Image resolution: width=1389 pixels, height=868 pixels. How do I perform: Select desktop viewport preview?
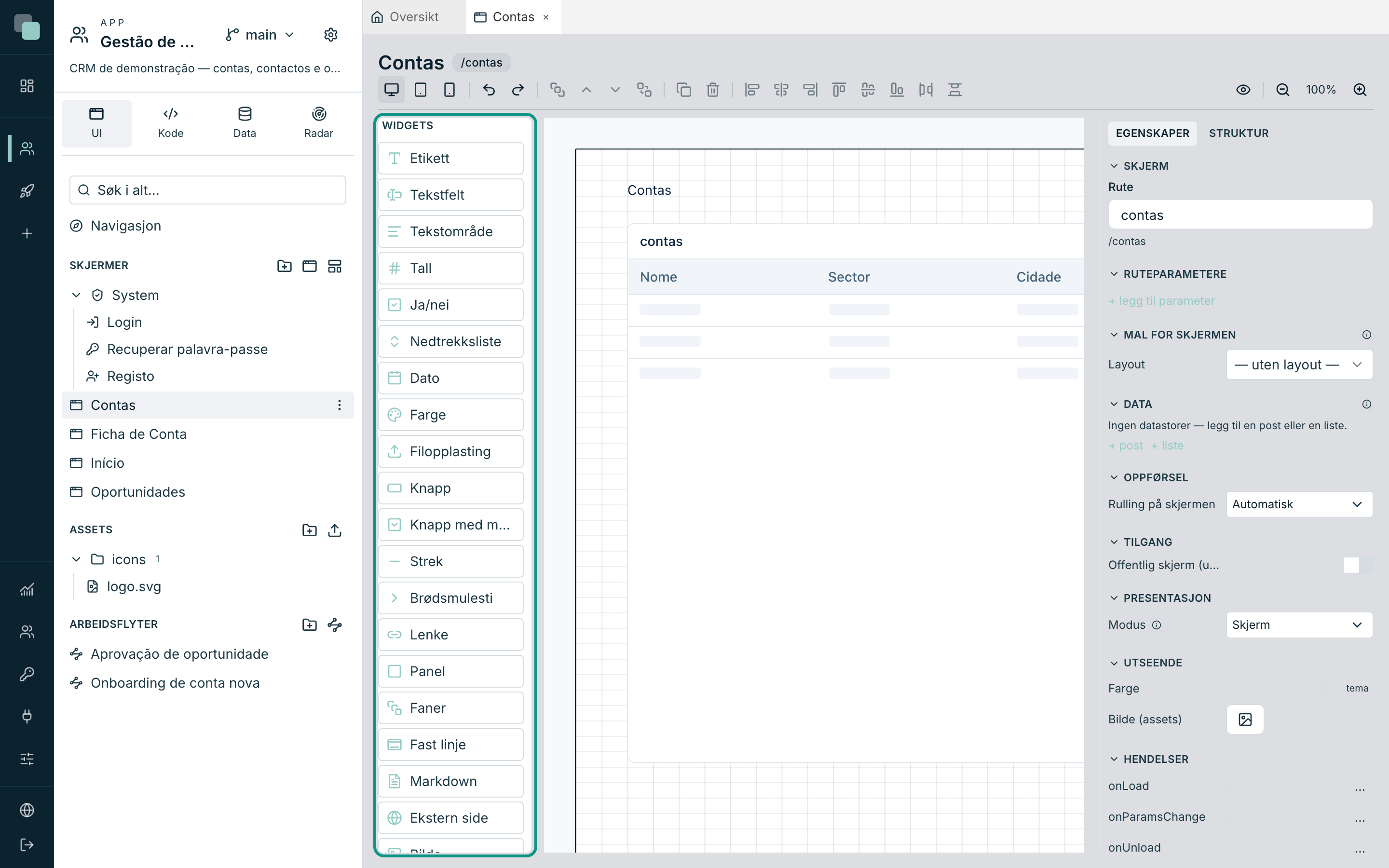coord(392,90)
